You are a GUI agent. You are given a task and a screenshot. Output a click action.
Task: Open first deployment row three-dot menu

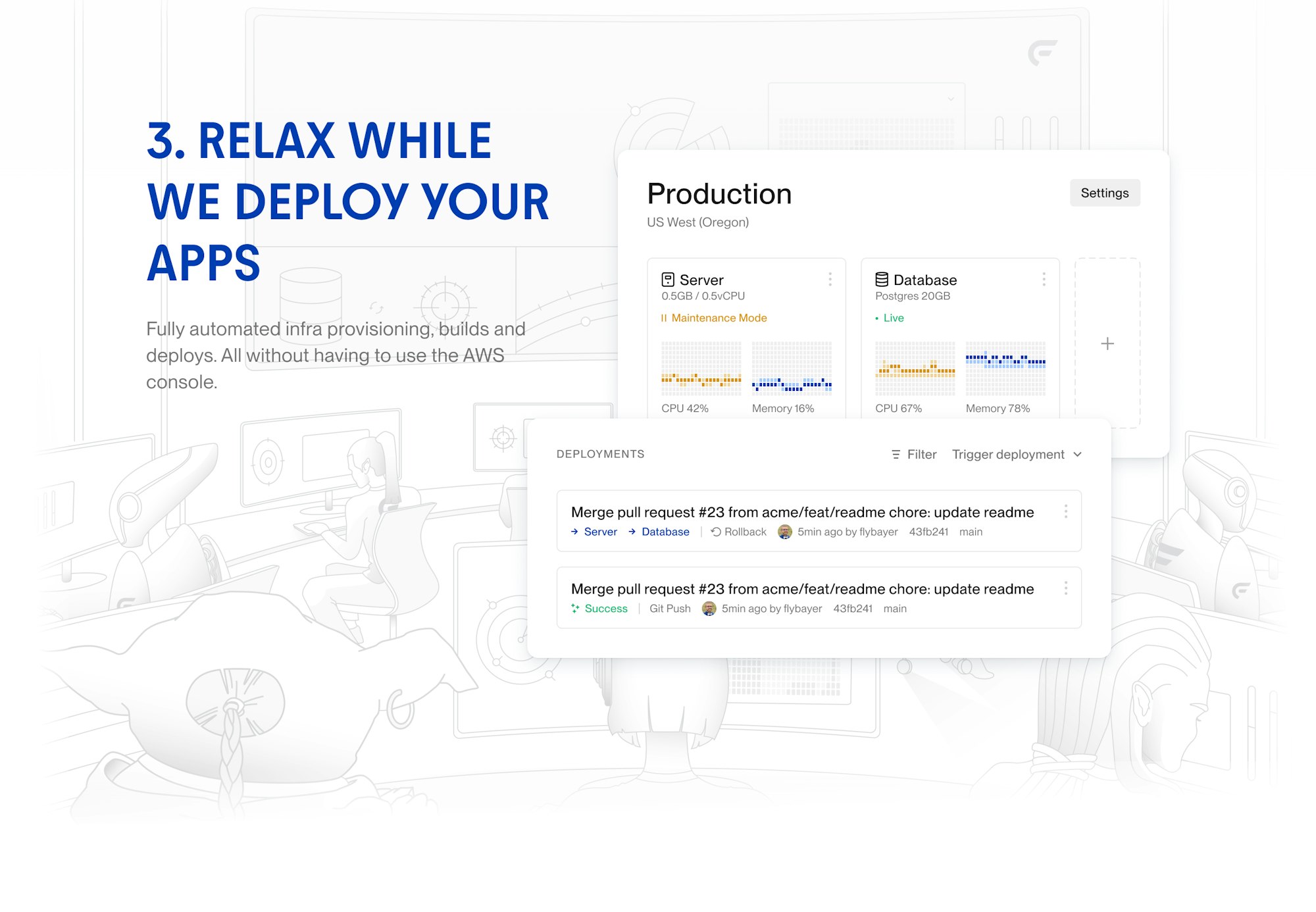pyautogui.click(x=1066, y=512)
